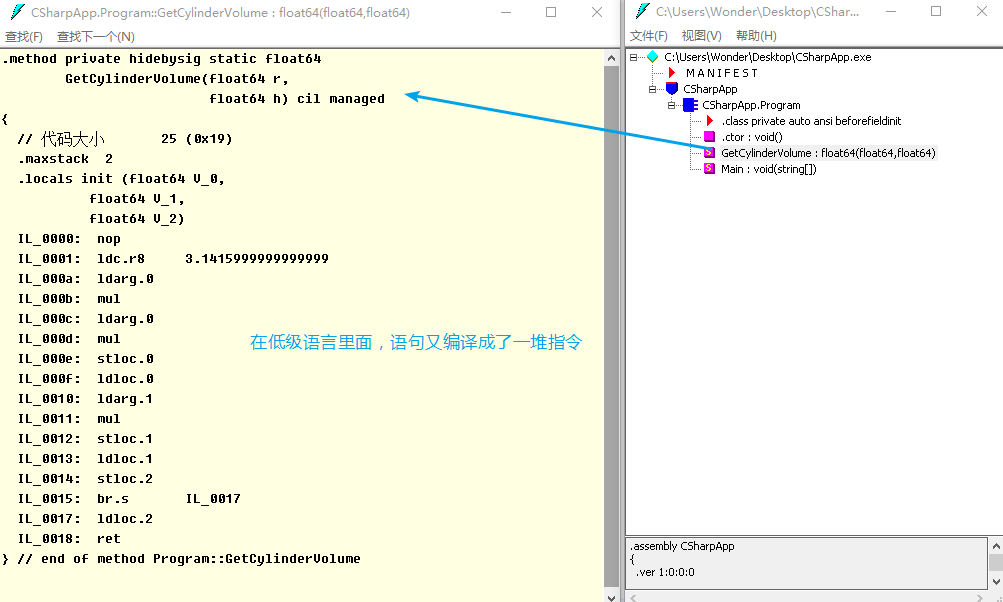Click the red triangle icon beside .class private
This screenshot has width=1003, height=602.
coord(709,121)
